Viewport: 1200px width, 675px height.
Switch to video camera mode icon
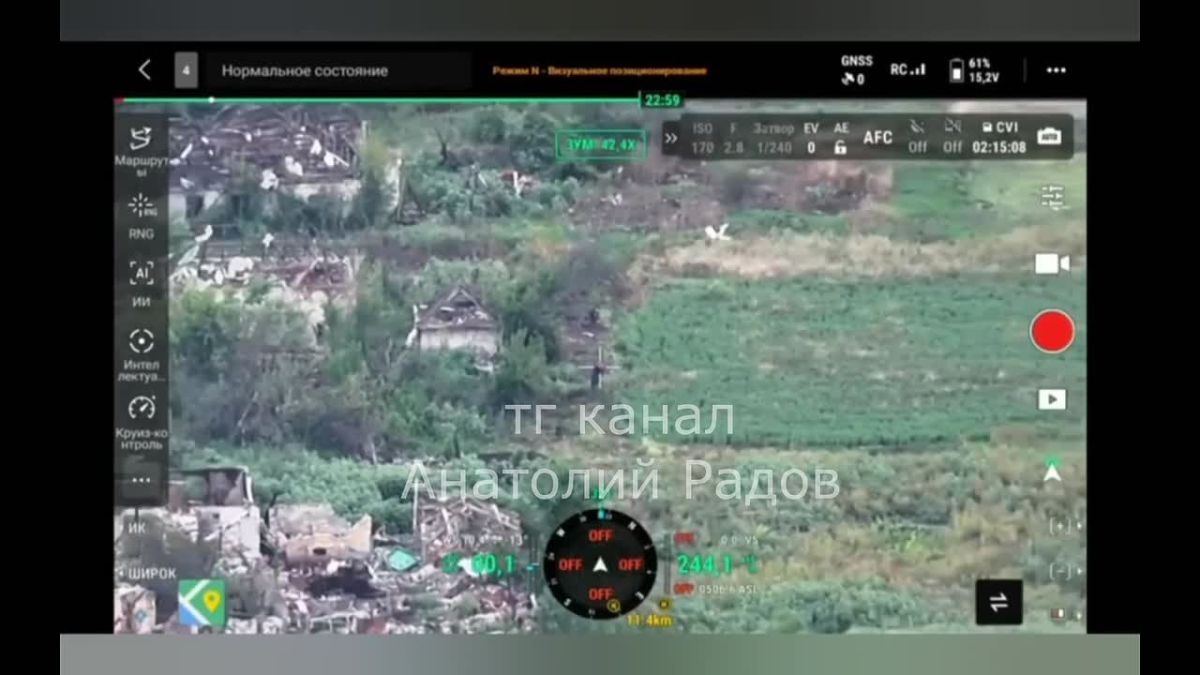click(x=1052, y=264)
